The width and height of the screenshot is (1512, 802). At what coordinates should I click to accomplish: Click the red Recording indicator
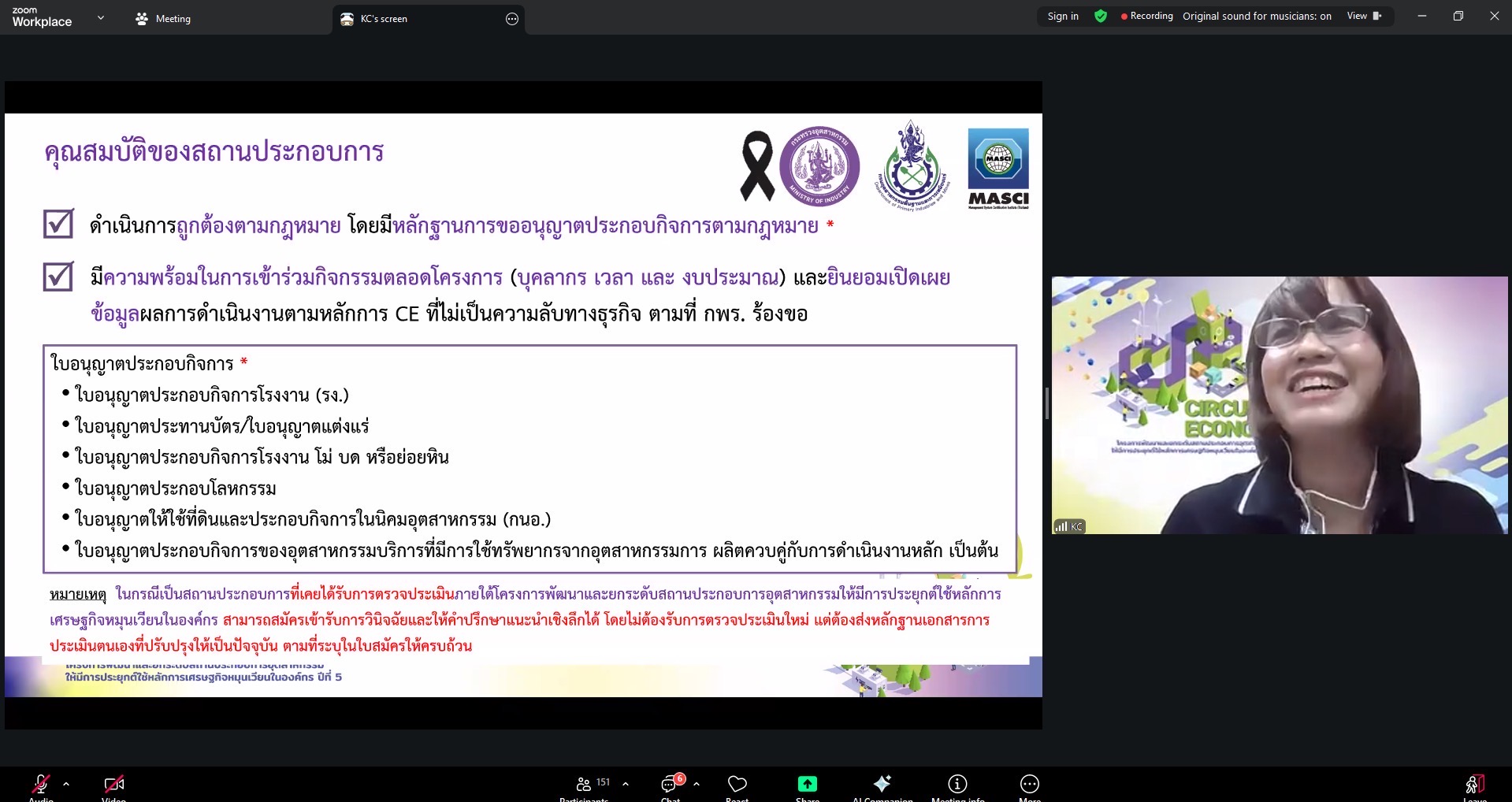[x=1146, y=16]
